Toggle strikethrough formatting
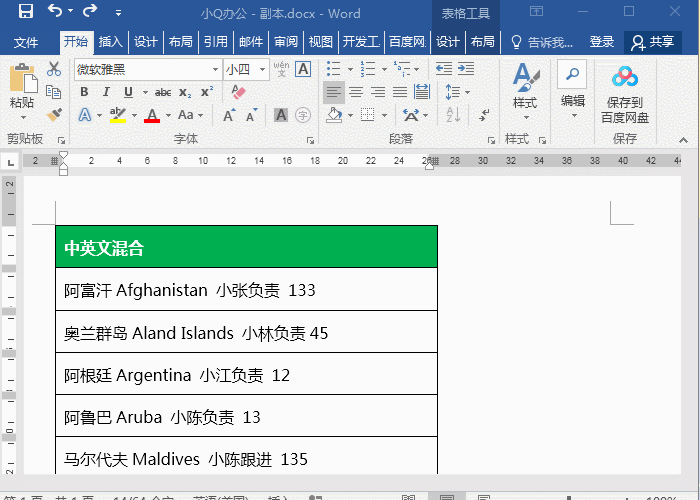Viewport: 700px width, 500px height. (x=163, y=92)
